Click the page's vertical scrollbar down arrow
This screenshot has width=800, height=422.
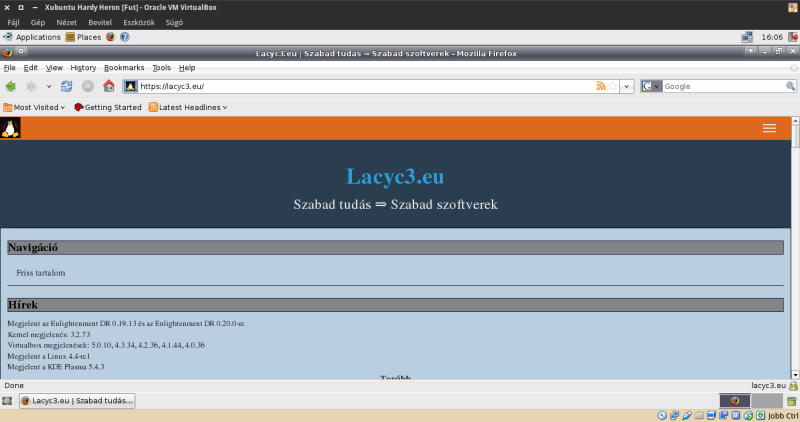(795, 375)
